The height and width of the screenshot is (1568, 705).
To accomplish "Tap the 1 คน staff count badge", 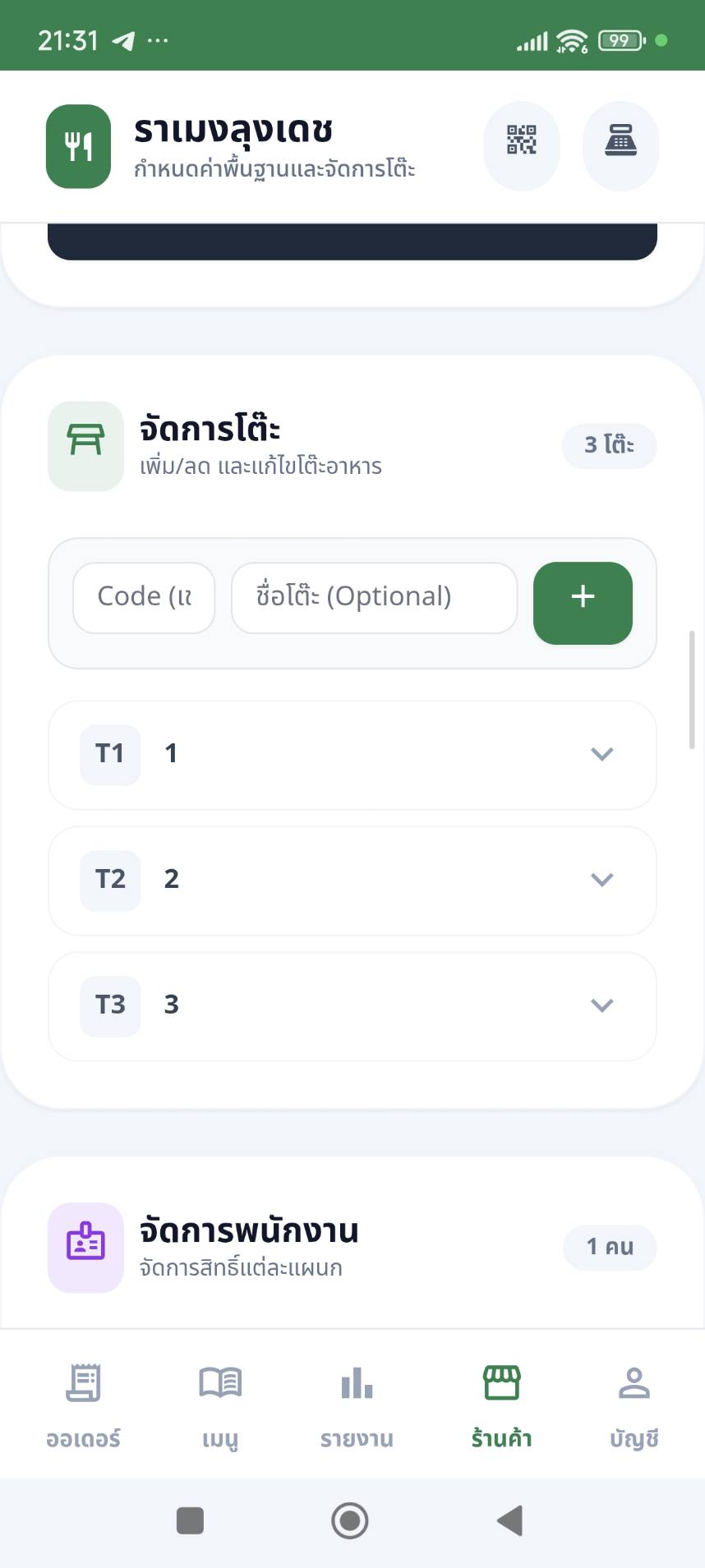I will 609,1247.
